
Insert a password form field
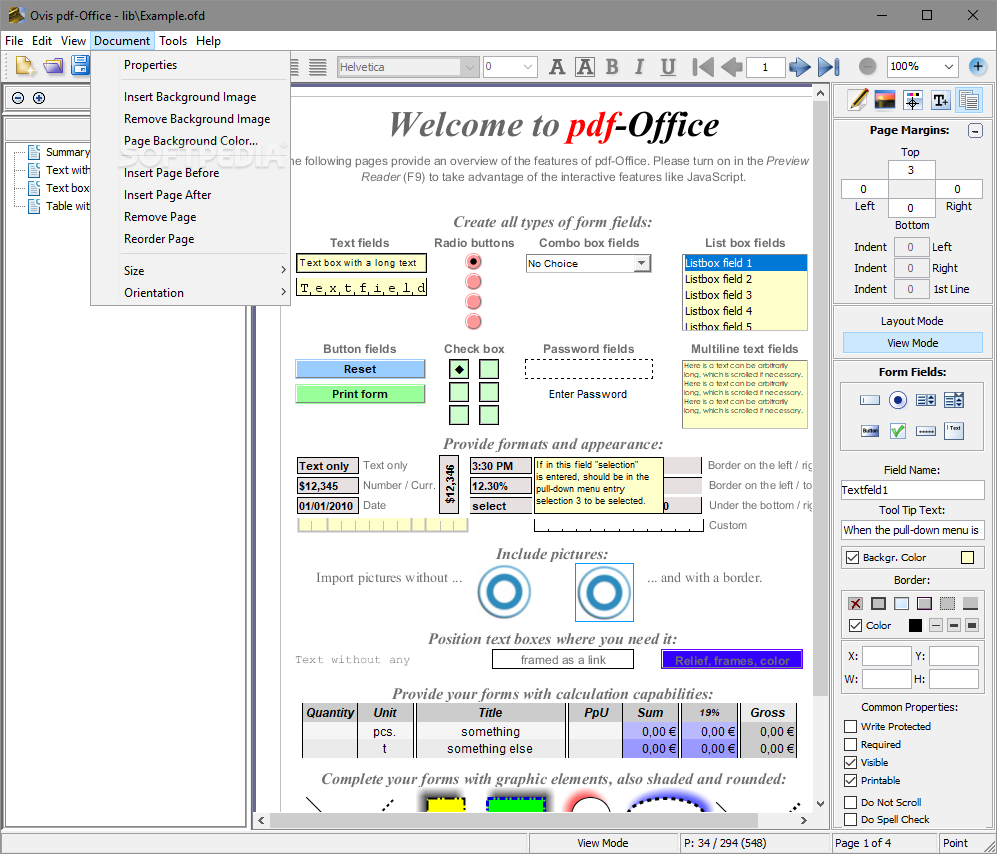pyautogui.click(x=926, y=431)
